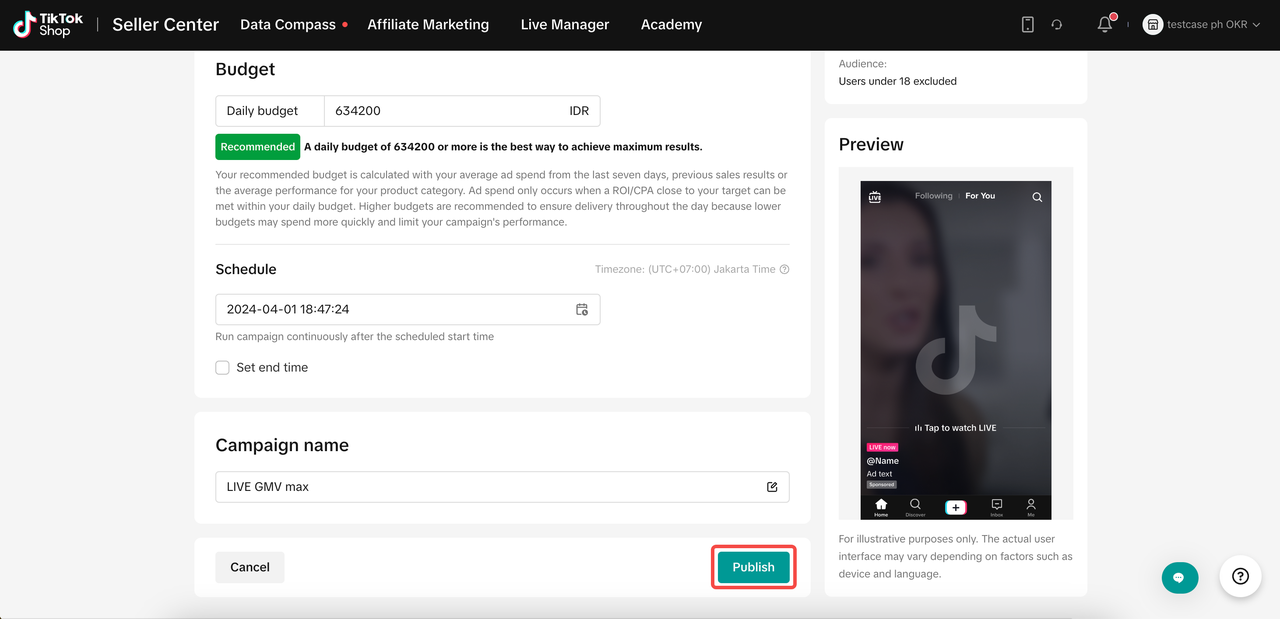The height and width of the screenshot is (619, 1280).
Task: Go to Affiliate Marketing
Action: [x=428, y=24]
